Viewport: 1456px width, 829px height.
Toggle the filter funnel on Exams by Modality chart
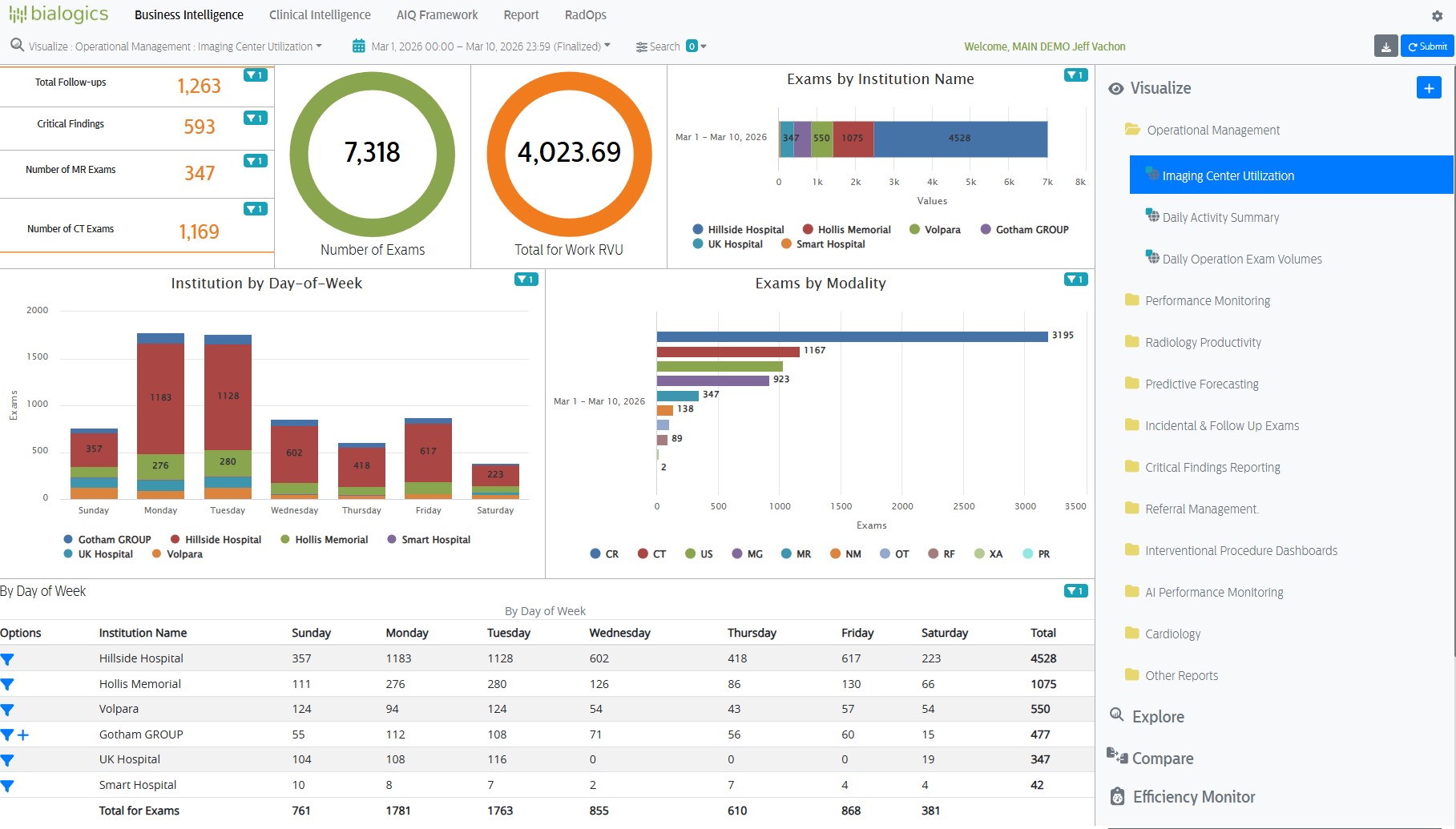click(1075, 280)
